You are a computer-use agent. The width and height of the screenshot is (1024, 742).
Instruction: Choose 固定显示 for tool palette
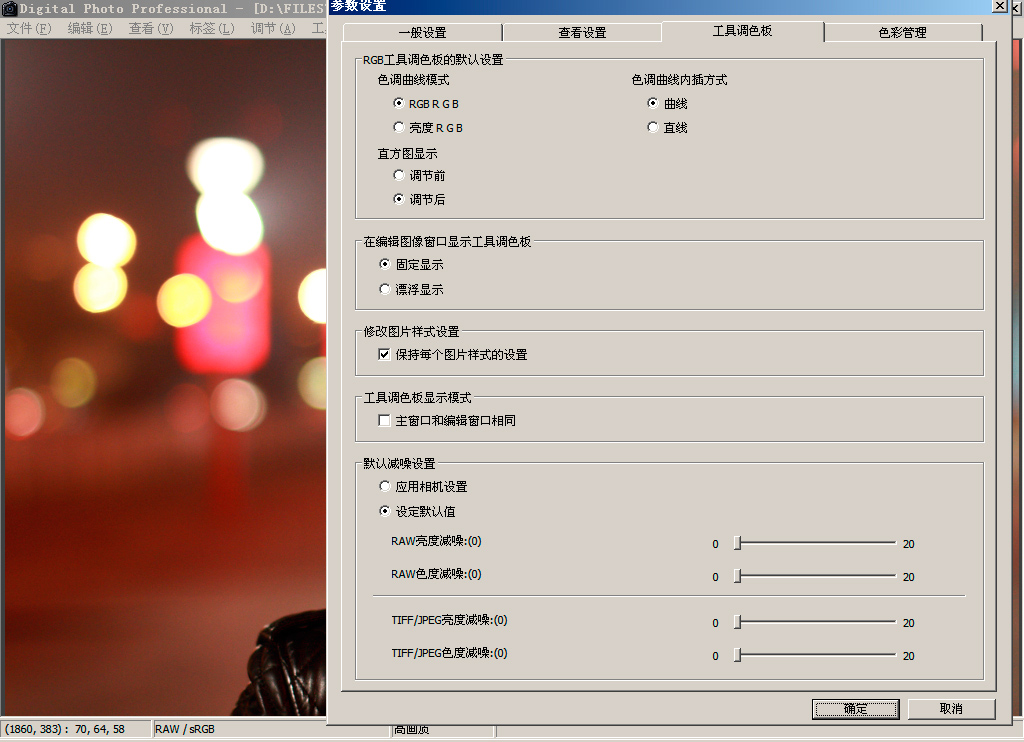385,264
